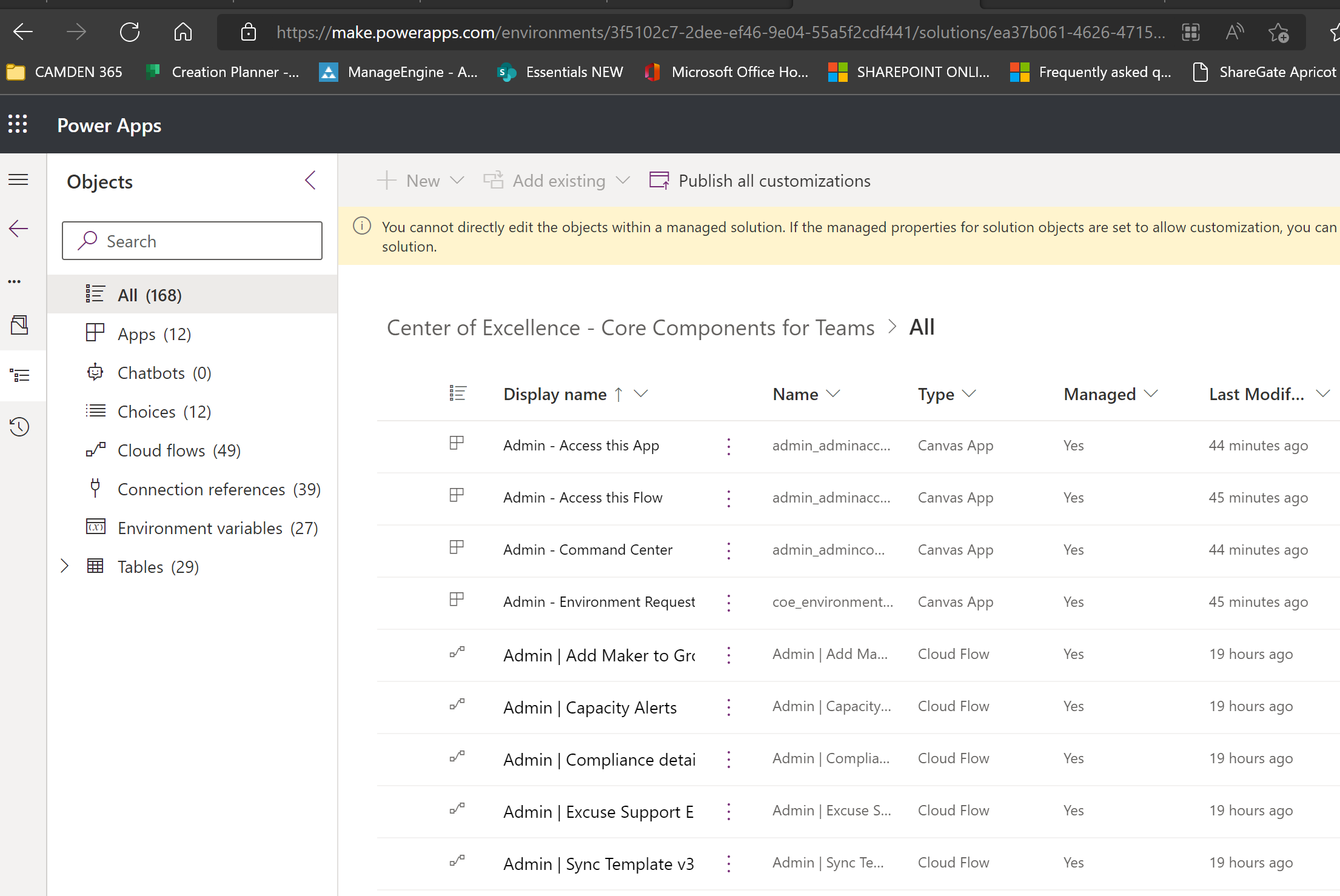The width and height of the screenshot is (1340, 896).
Task: Open the three-dot menu for Admin - Command Center
Action: click(x=728, y=549)
